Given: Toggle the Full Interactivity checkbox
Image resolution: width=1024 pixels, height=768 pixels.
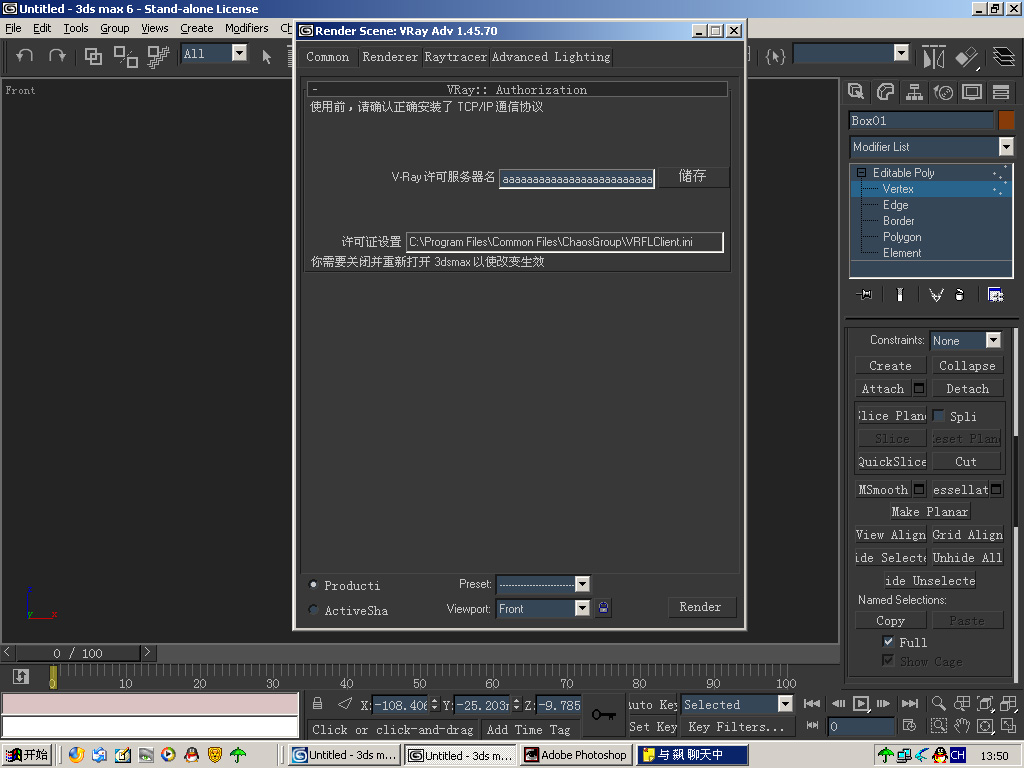Looking at the screenshot, I should [x=888, y=641].
